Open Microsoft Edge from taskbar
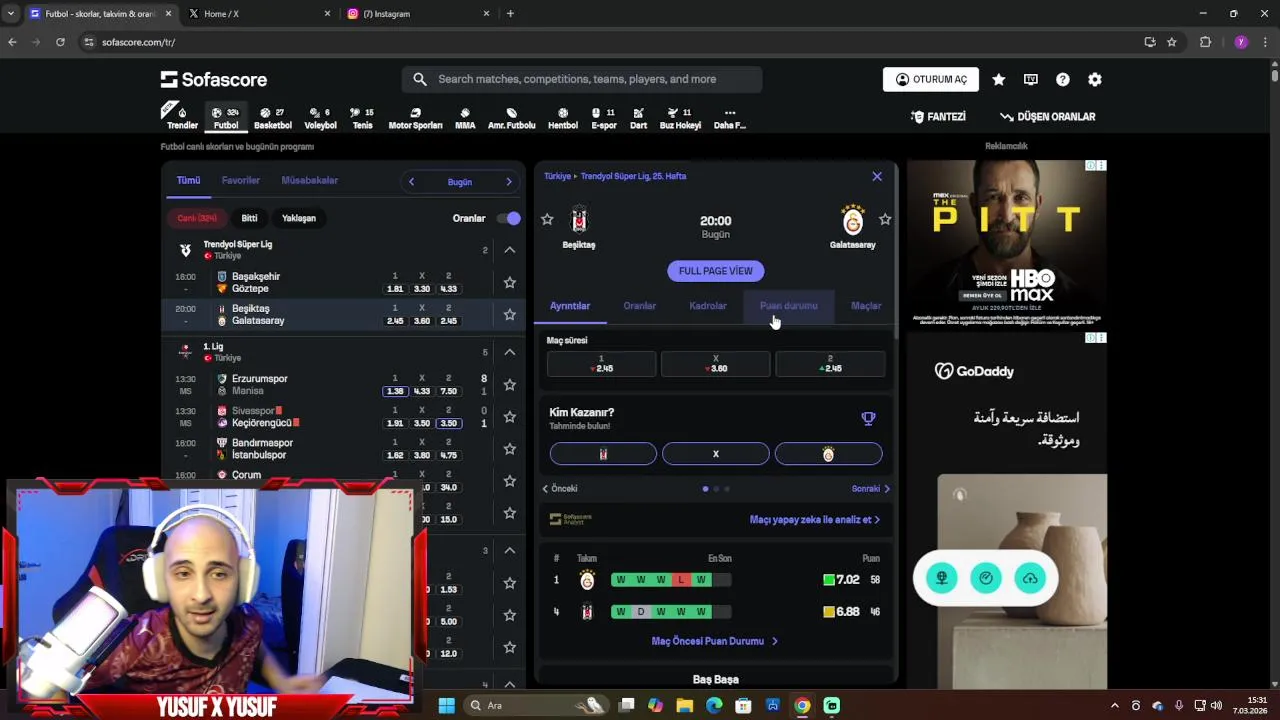 tap(714, 705)
